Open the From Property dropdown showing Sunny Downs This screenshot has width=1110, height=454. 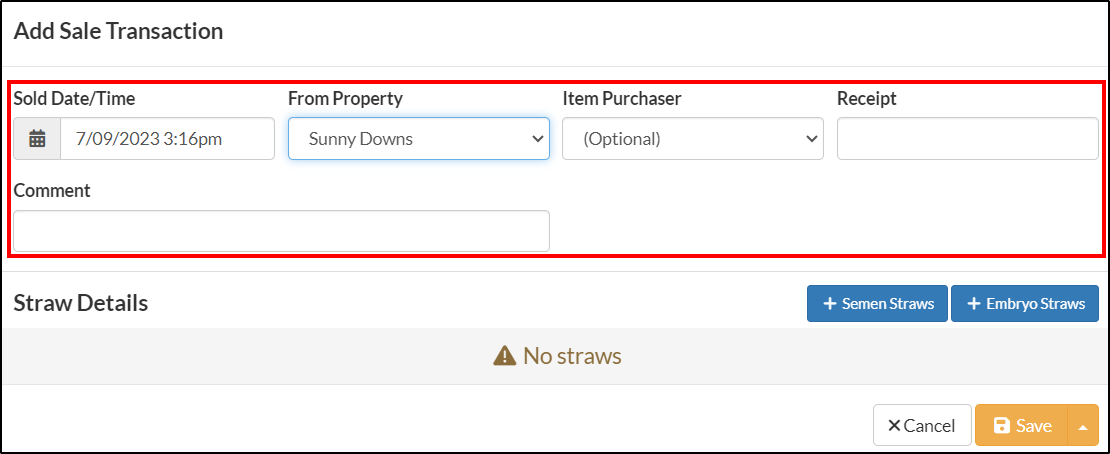(x=418, y=139)
